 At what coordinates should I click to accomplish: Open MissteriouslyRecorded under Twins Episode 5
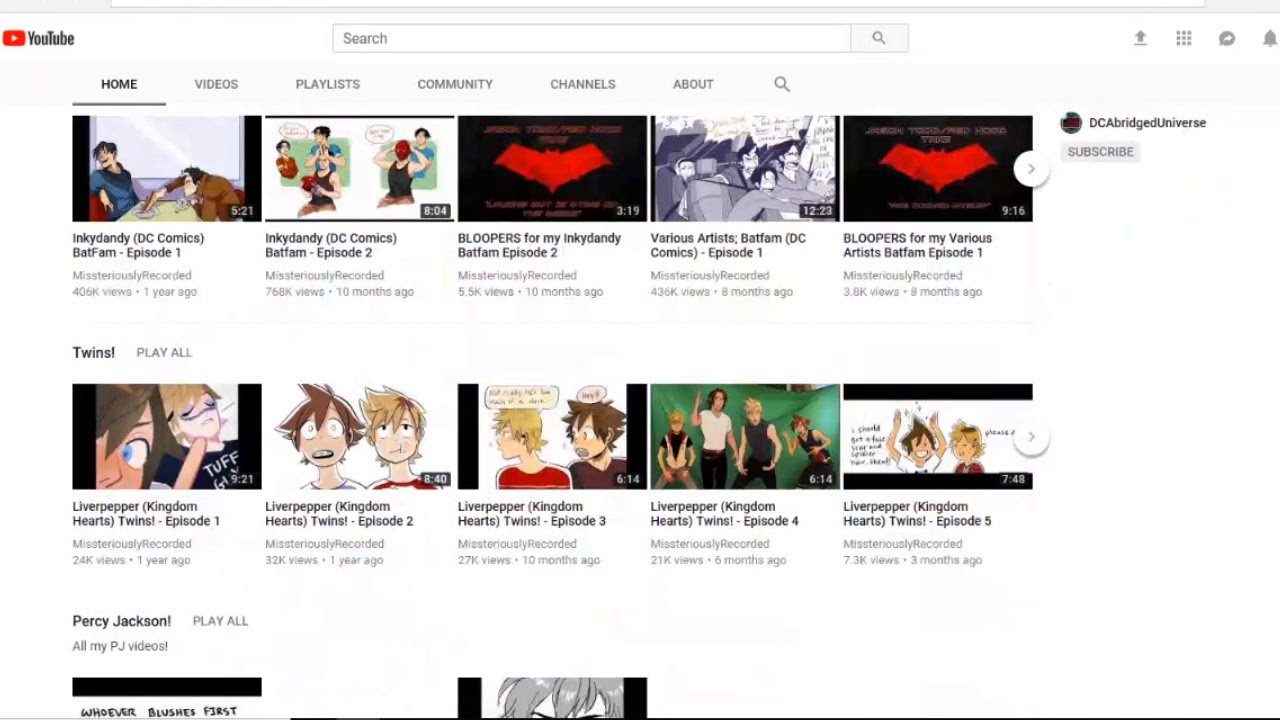pyautogui.click(x=903, y=544)
